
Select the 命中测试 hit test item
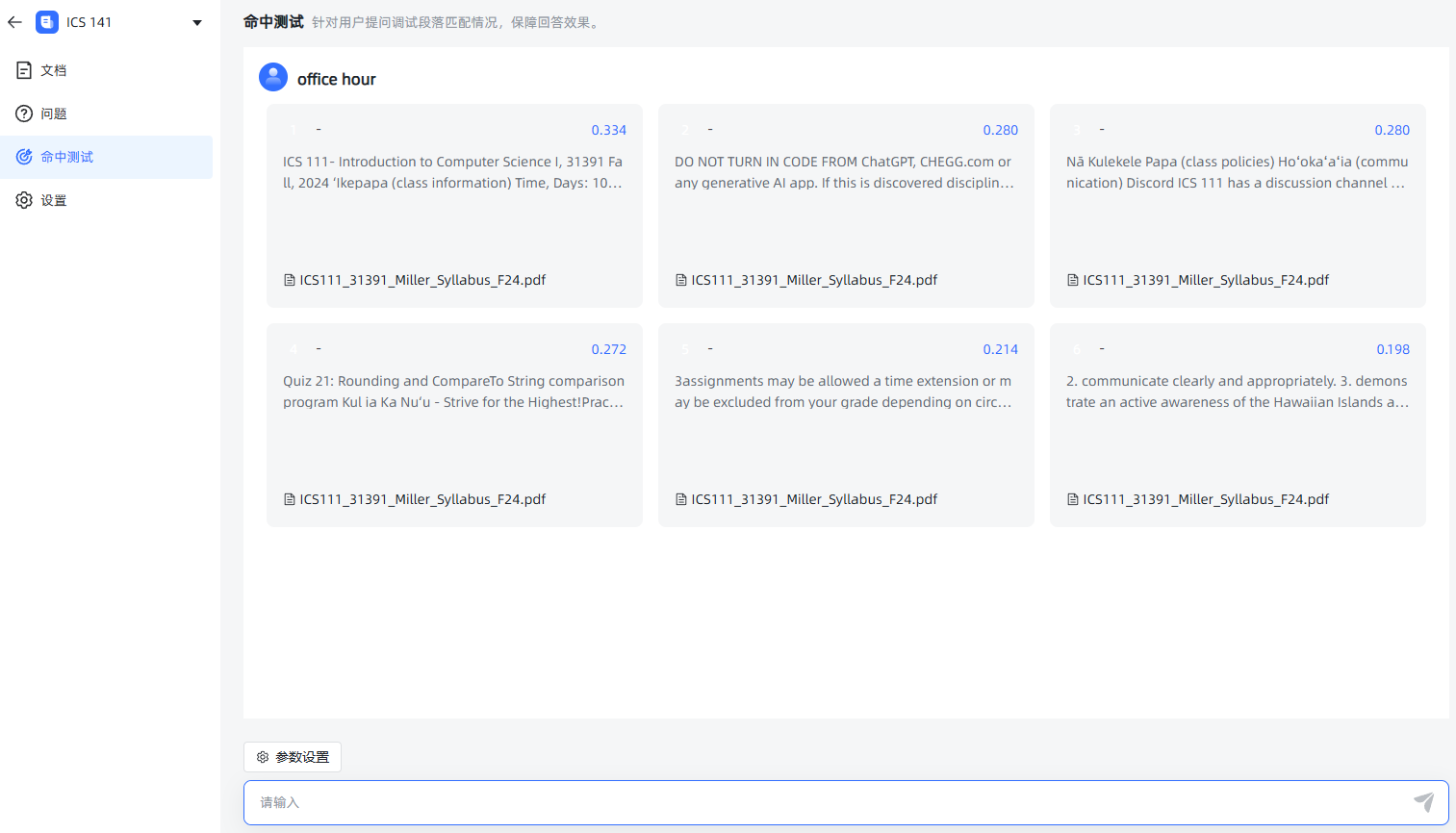[x=66, y=157]
